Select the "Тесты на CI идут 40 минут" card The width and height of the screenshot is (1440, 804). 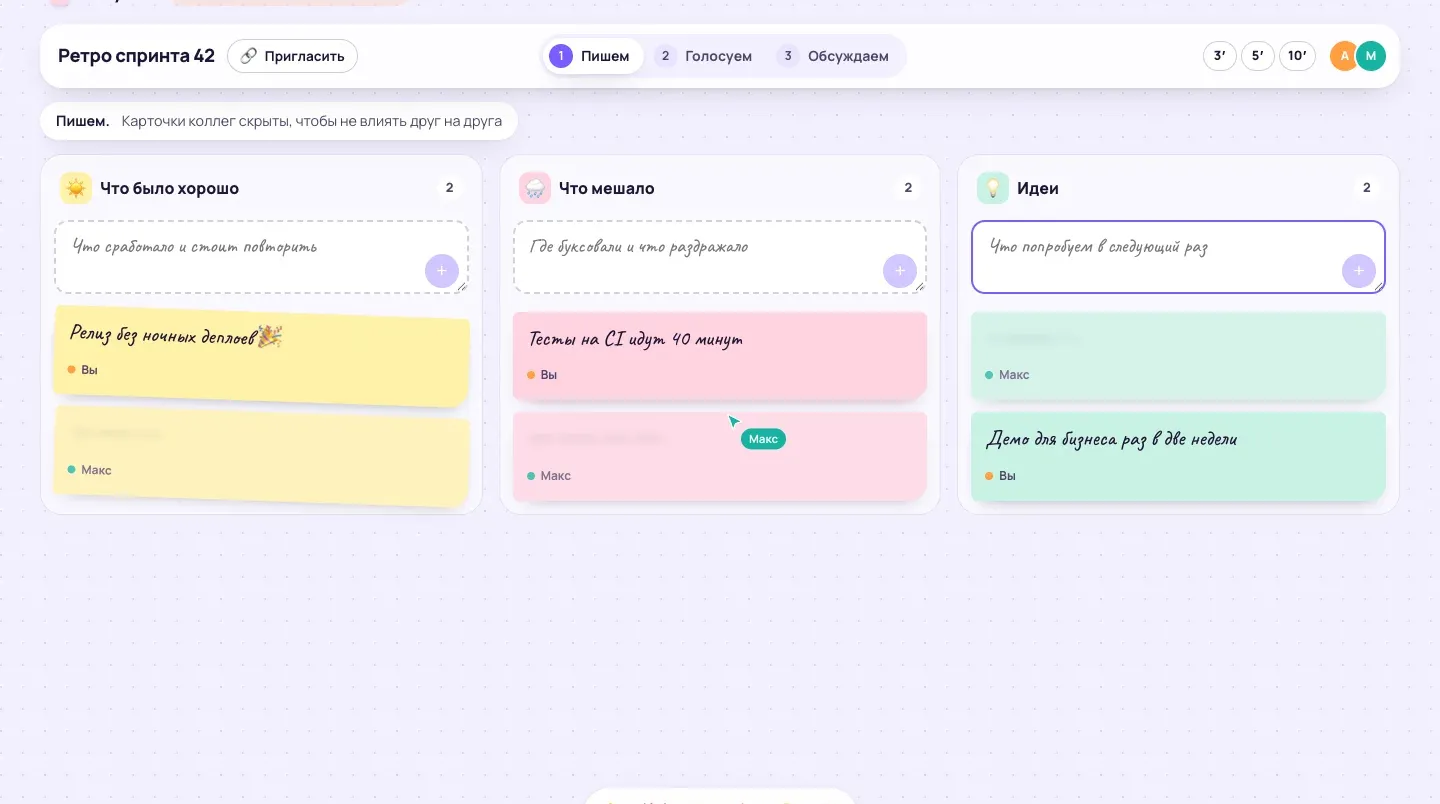[720, 356]
